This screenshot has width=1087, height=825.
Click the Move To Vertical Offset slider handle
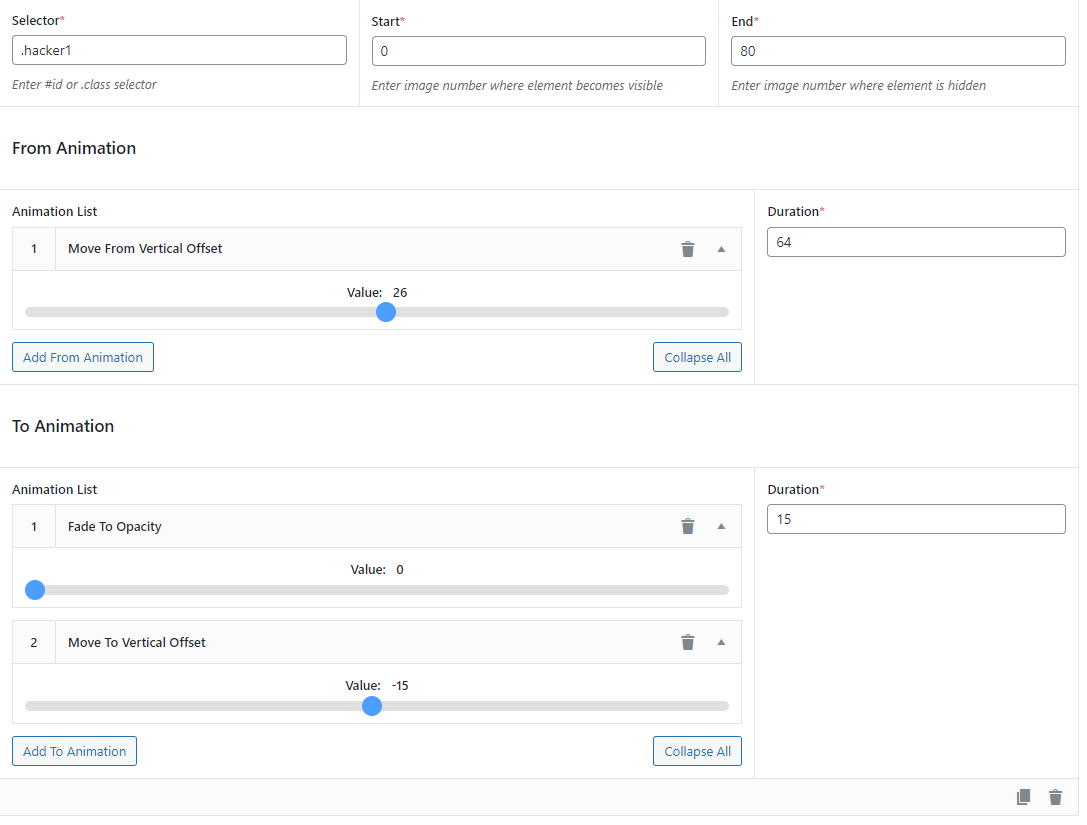point(372,706)
